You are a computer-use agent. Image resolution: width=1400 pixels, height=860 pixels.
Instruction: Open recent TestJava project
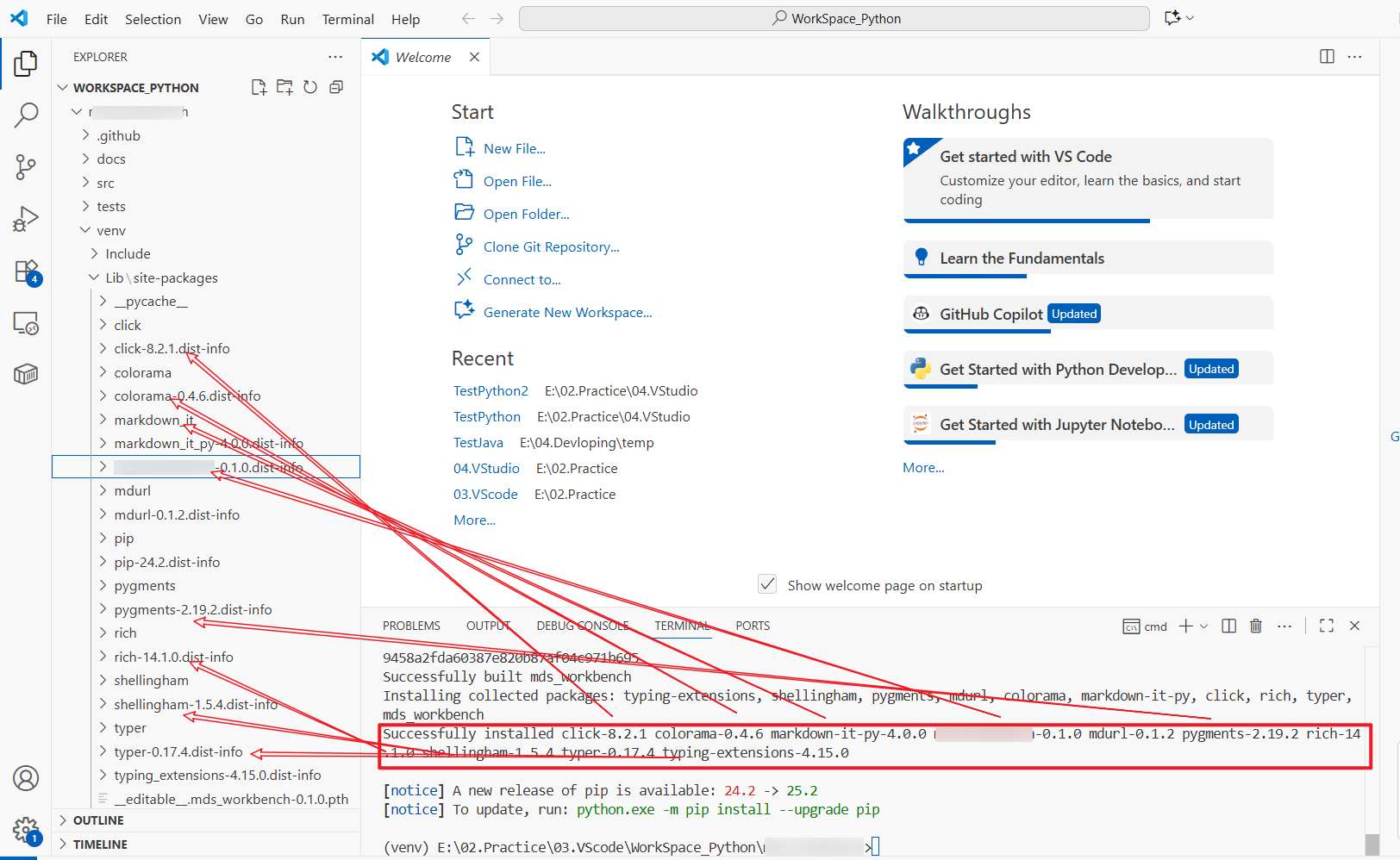click(478, 443)
